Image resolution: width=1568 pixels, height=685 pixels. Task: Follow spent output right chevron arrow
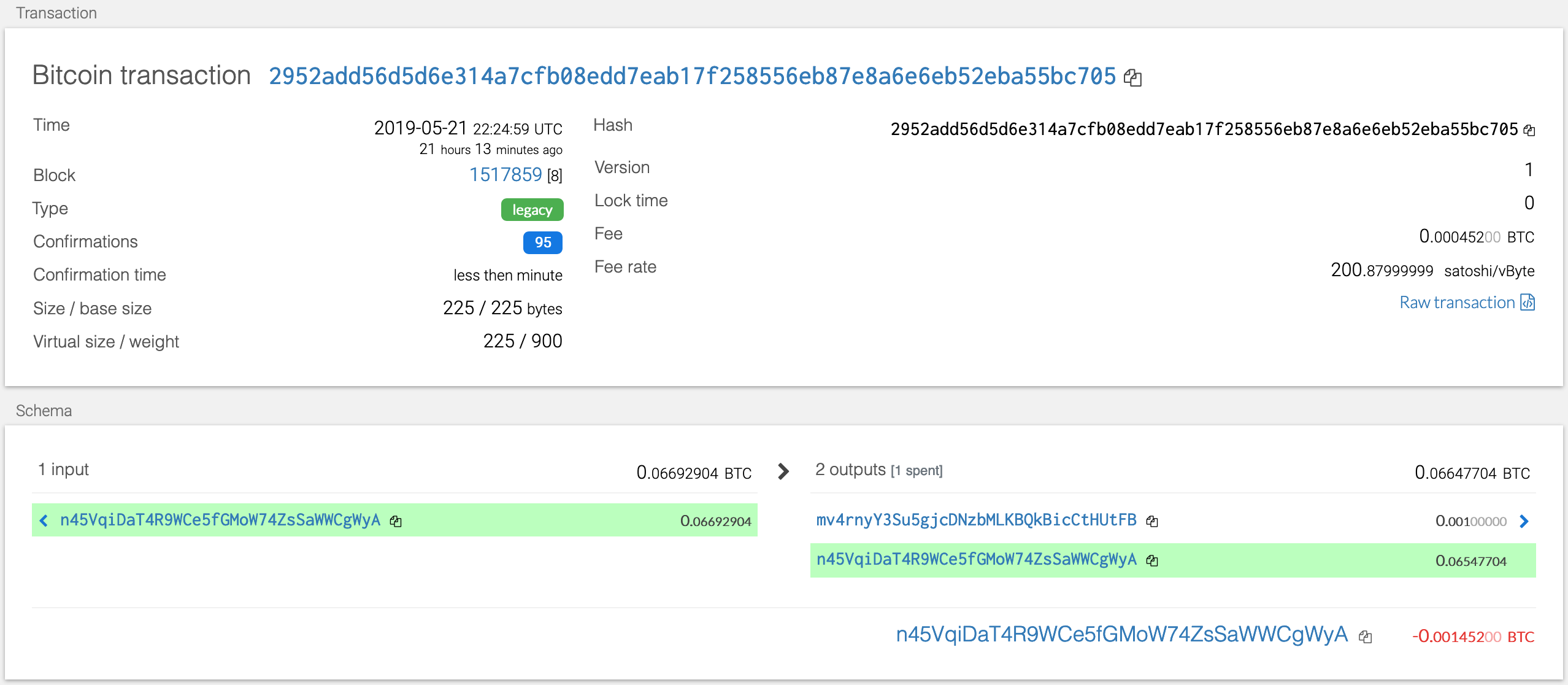click(1524, 521)
